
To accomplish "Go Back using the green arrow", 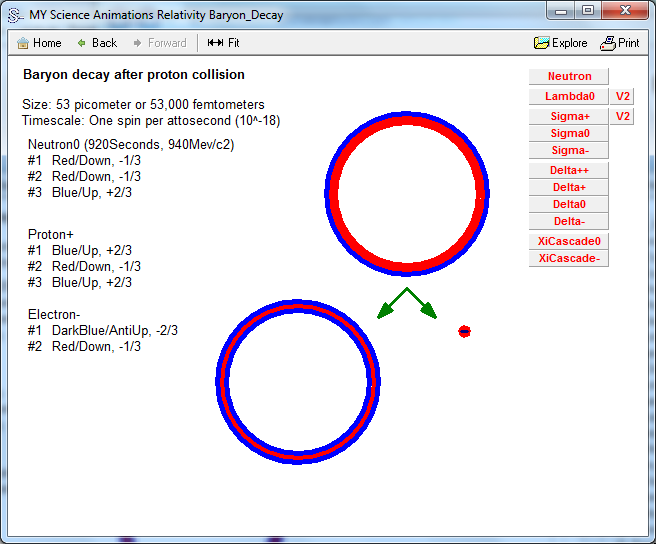I will pos(82,43).
